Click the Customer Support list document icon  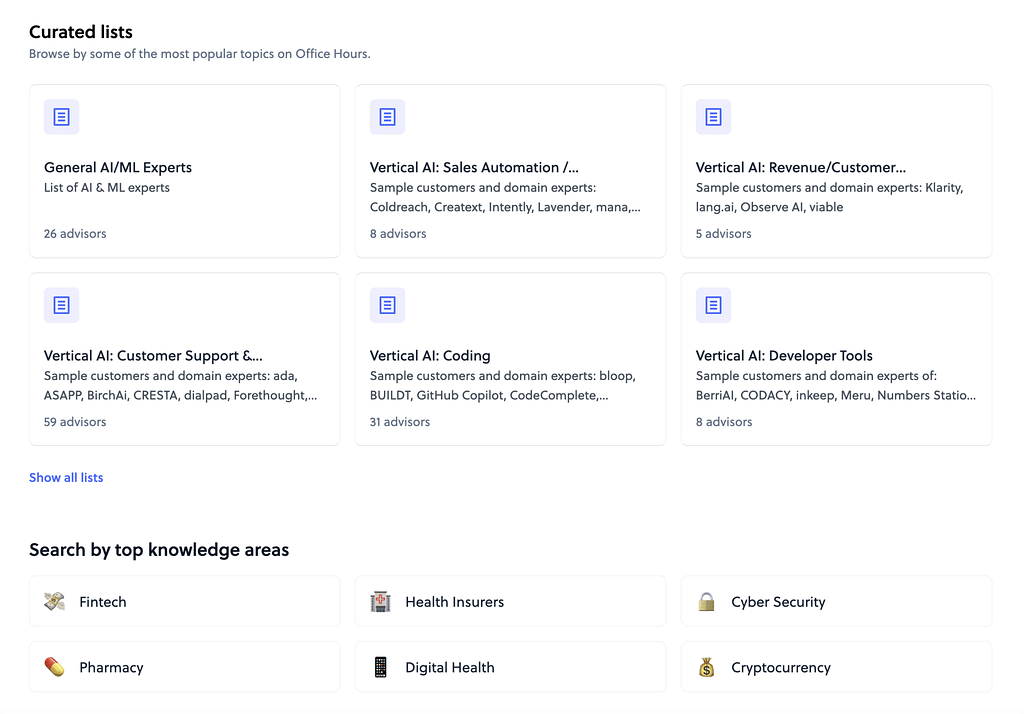coord(61,305)
